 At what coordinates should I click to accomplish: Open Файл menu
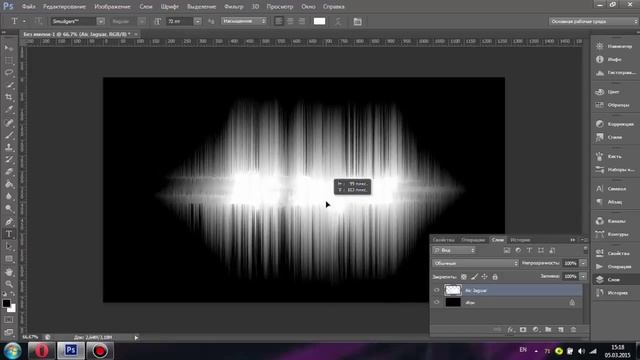(x=29, y=7)
